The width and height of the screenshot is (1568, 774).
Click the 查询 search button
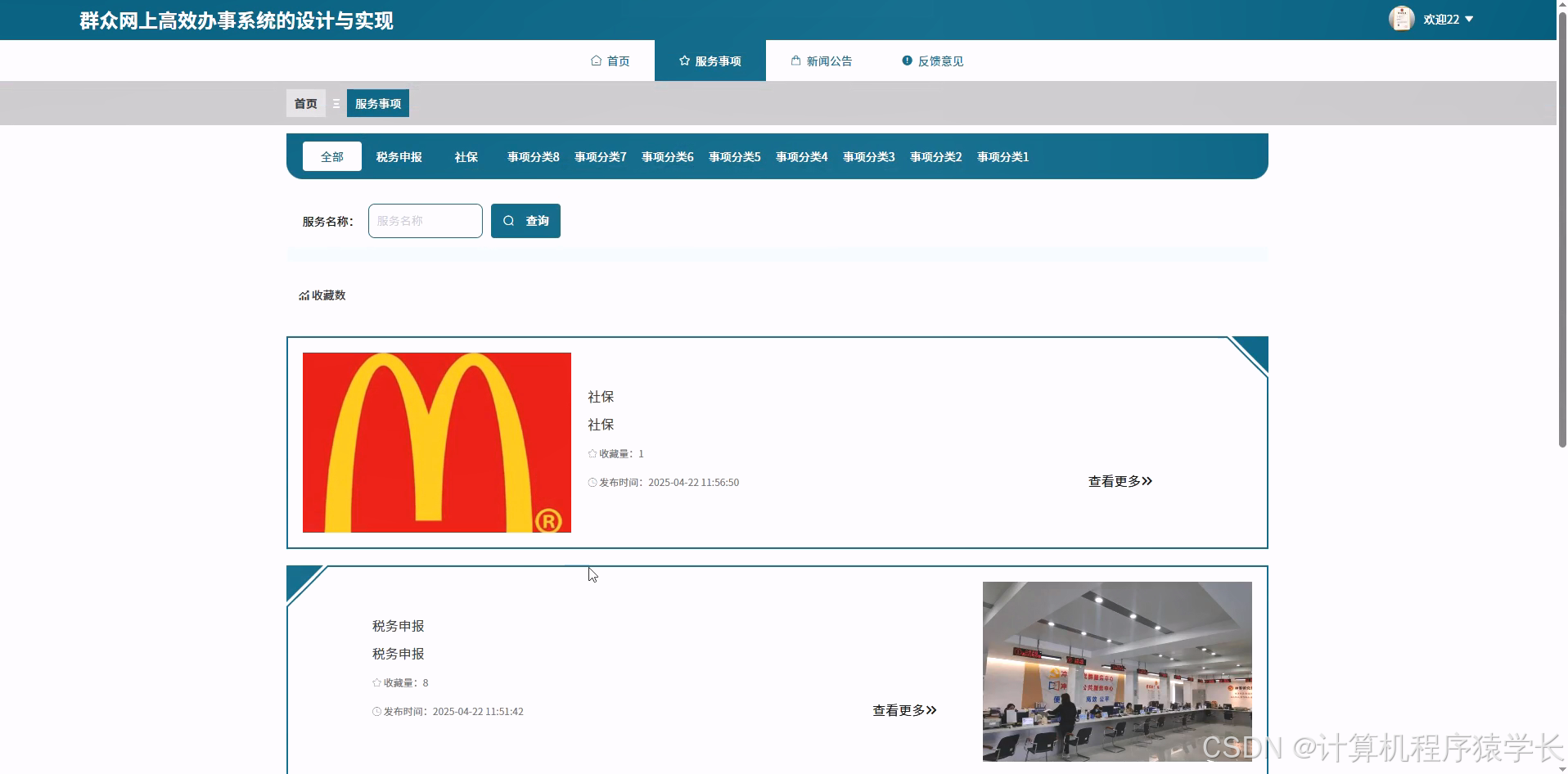coord(525,220)
